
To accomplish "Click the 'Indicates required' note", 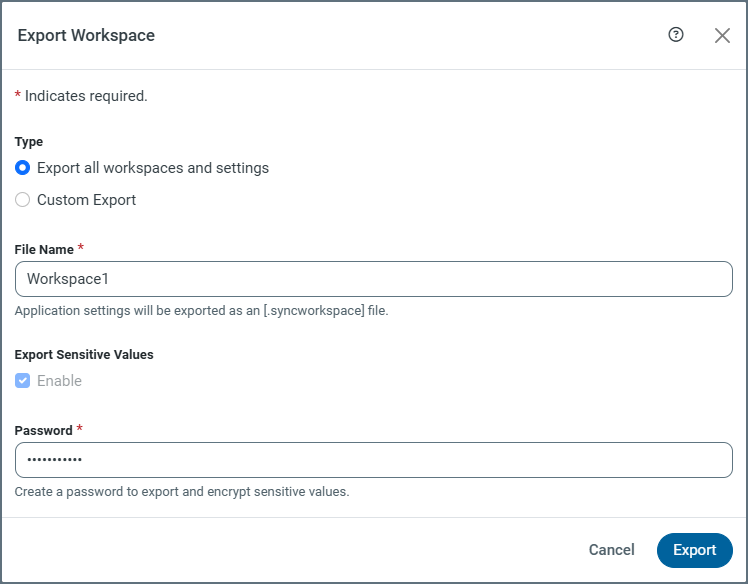I will pos(86,96).
